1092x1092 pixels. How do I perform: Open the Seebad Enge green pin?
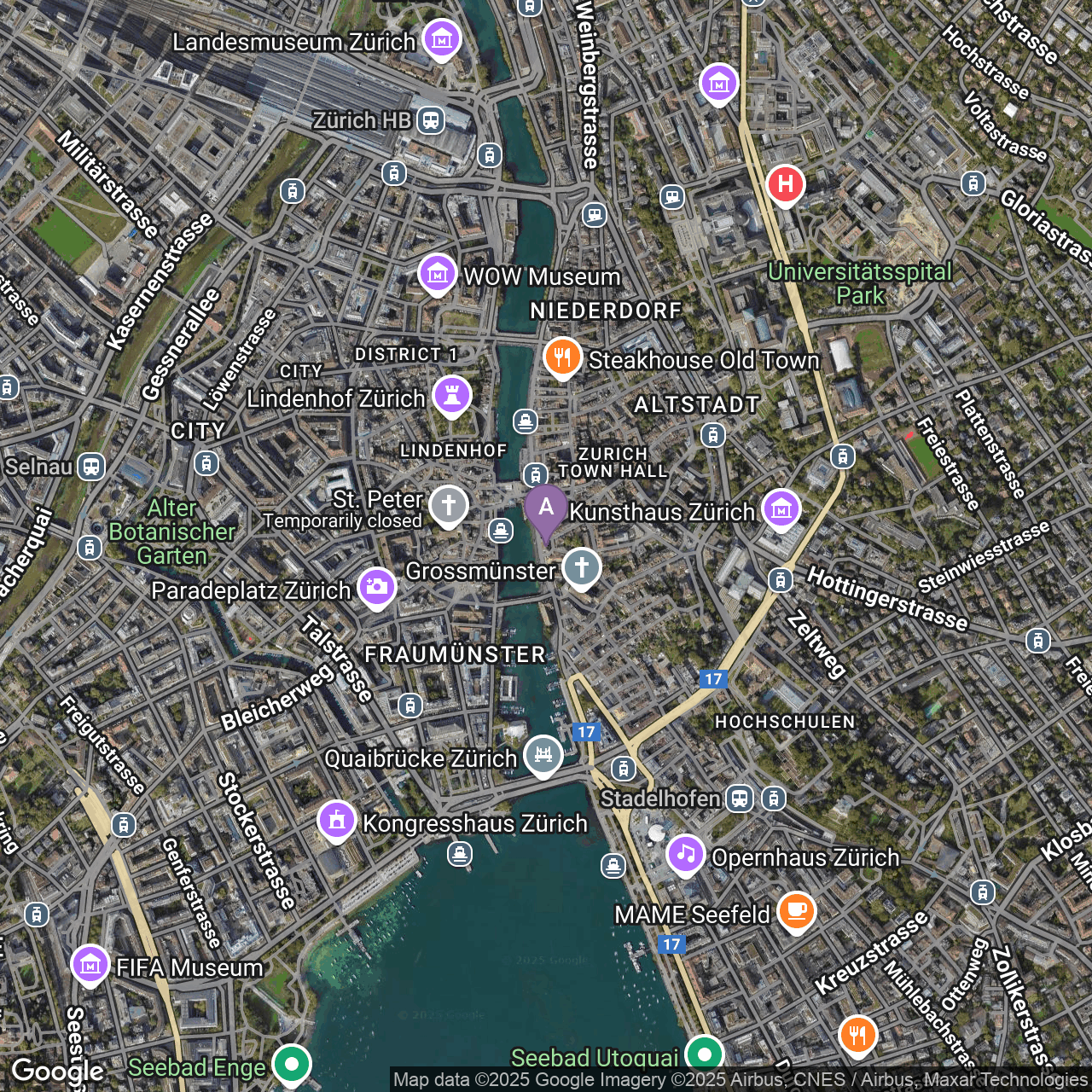pos(292,1066)
